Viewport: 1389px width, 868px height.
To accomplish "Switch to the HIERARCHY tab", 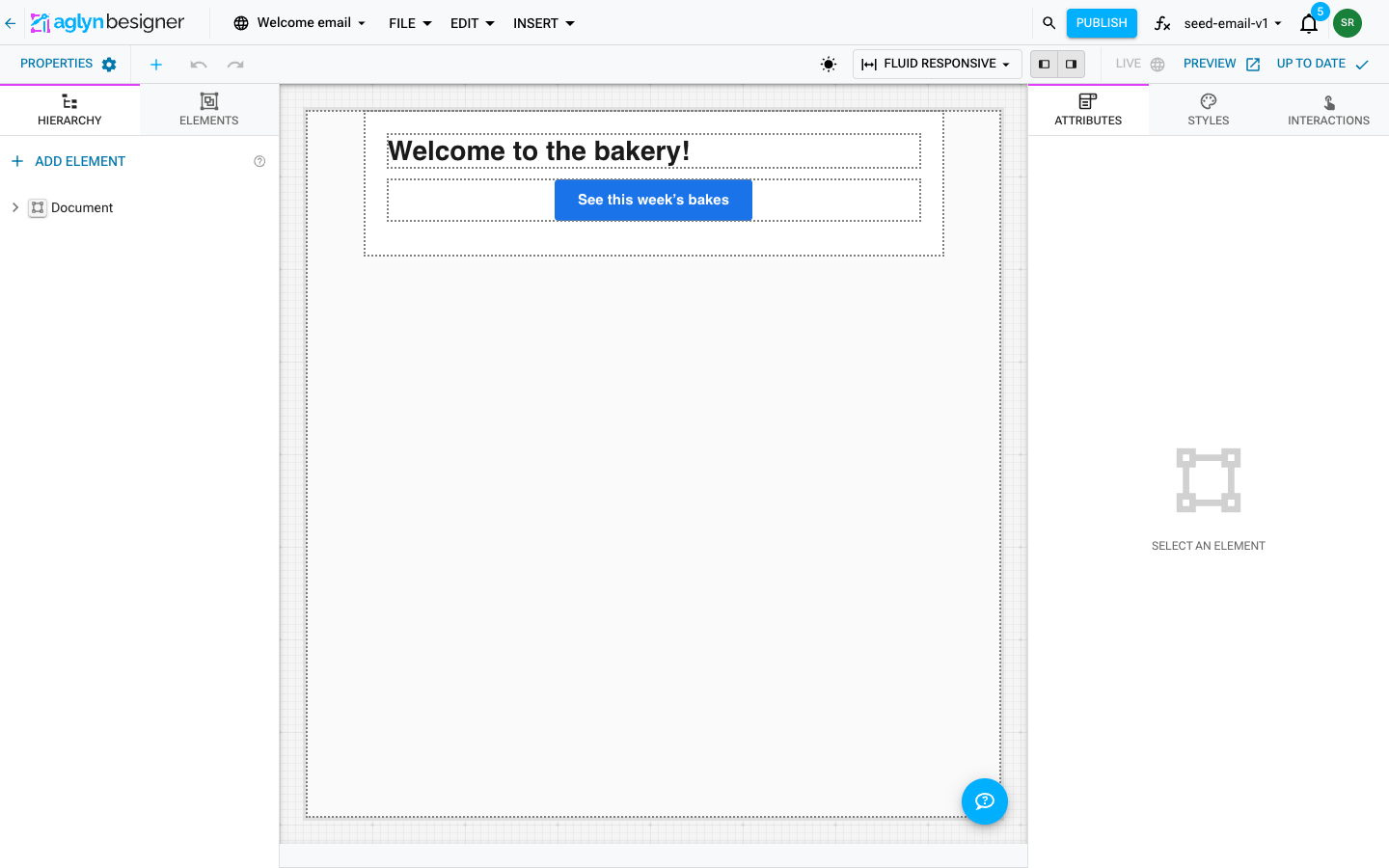I will [69, 110].
